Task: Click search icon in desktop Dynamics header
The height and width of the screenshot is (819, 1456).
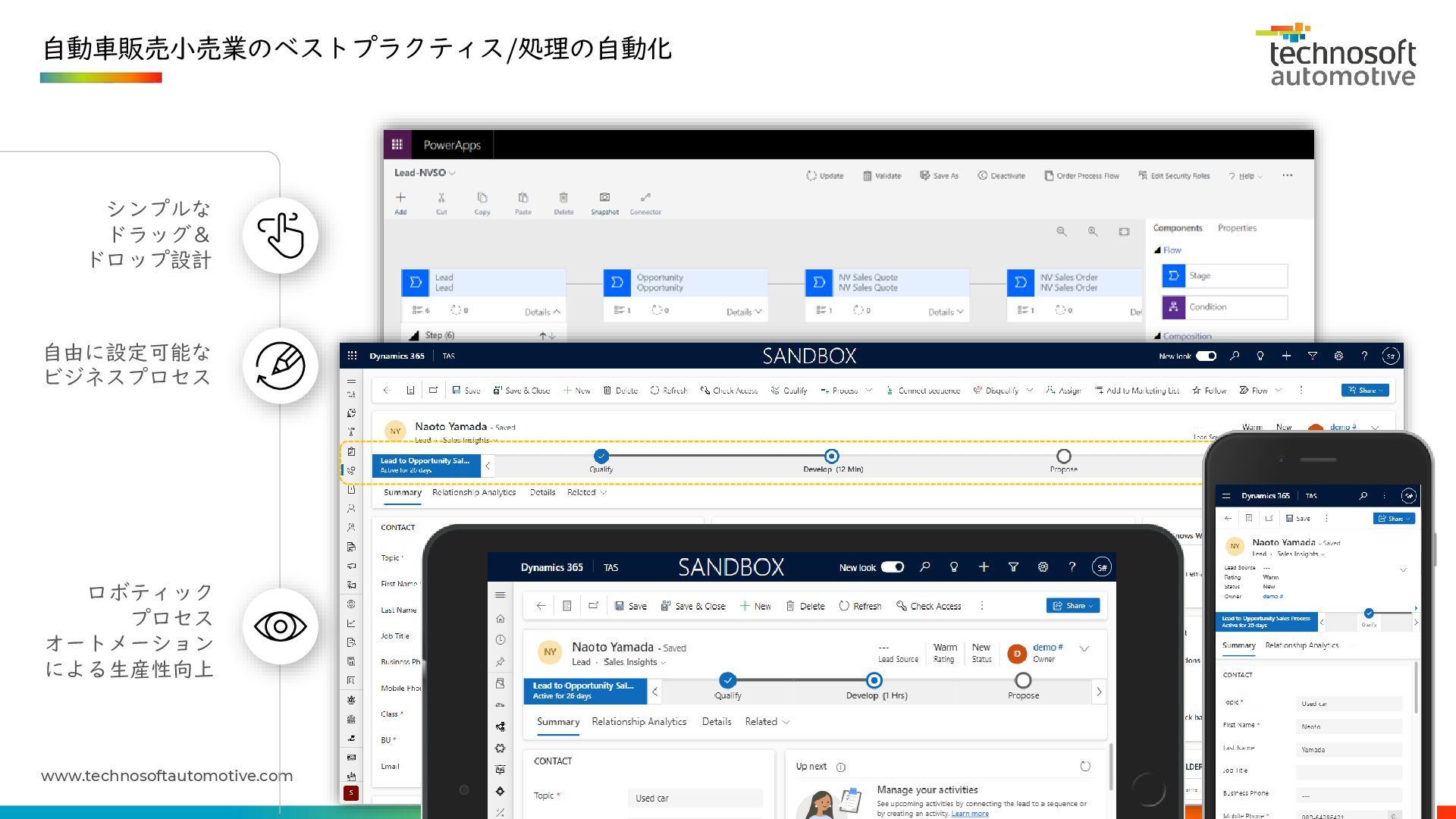Action: point(1235,356)
